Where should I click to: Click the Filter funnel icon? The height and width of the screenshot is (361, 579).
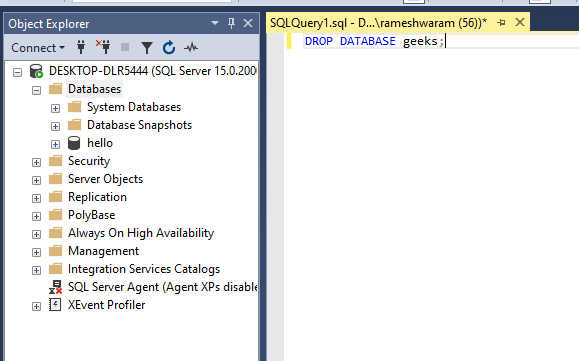(x=147, y=48)
